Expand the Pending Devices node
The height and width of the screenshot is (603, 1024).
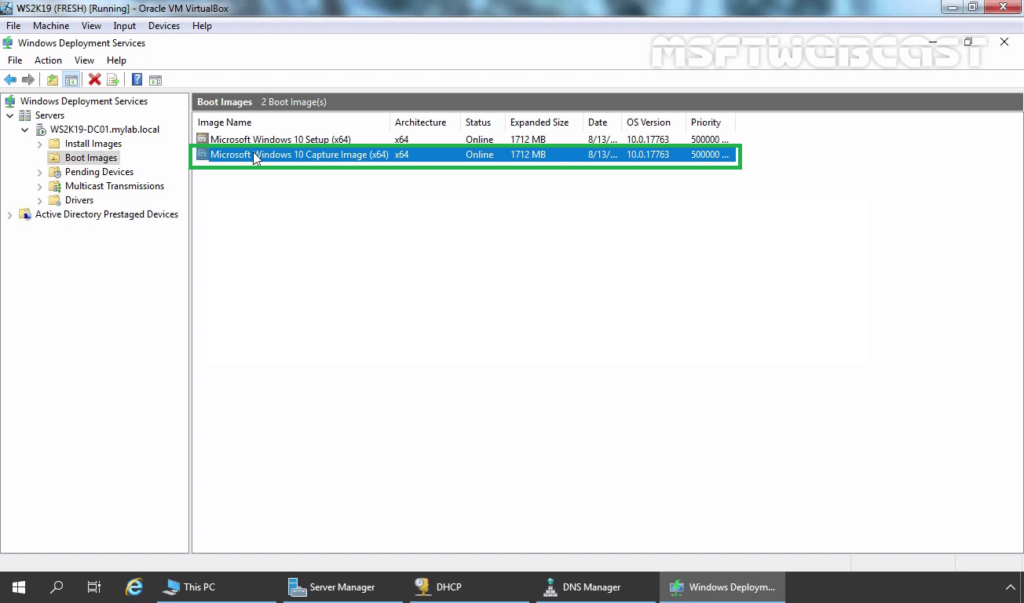coord(40,172)
